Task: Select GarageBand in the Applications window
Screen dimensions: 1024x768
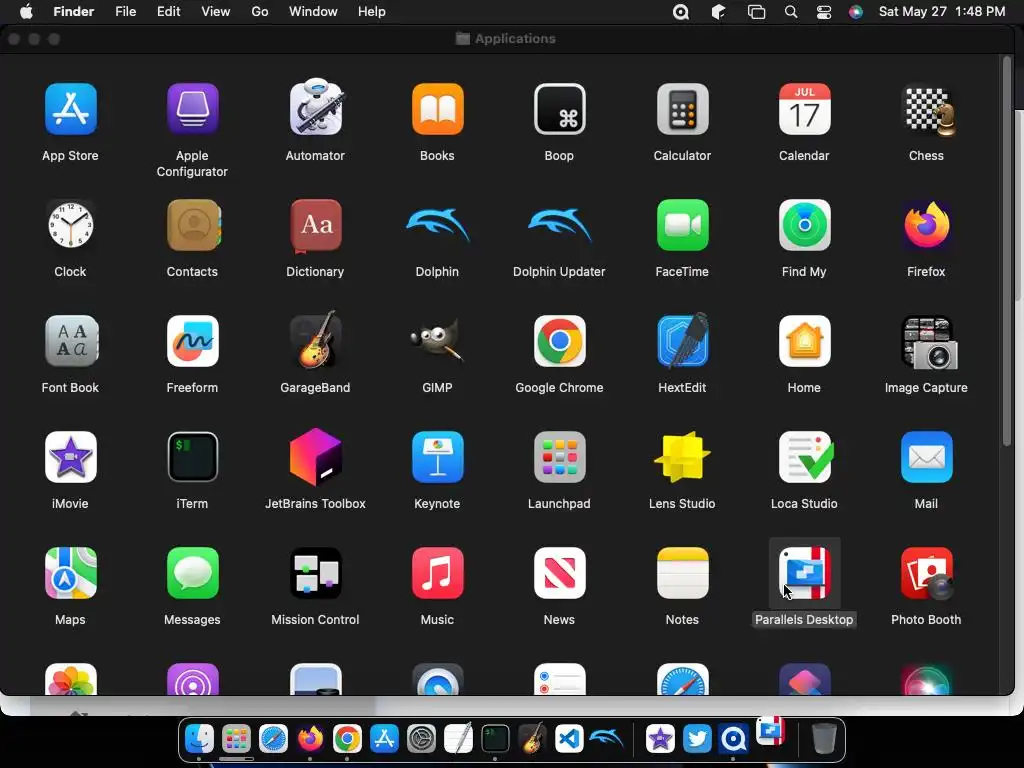Action: pyautogui.click(x=315, y=340)
